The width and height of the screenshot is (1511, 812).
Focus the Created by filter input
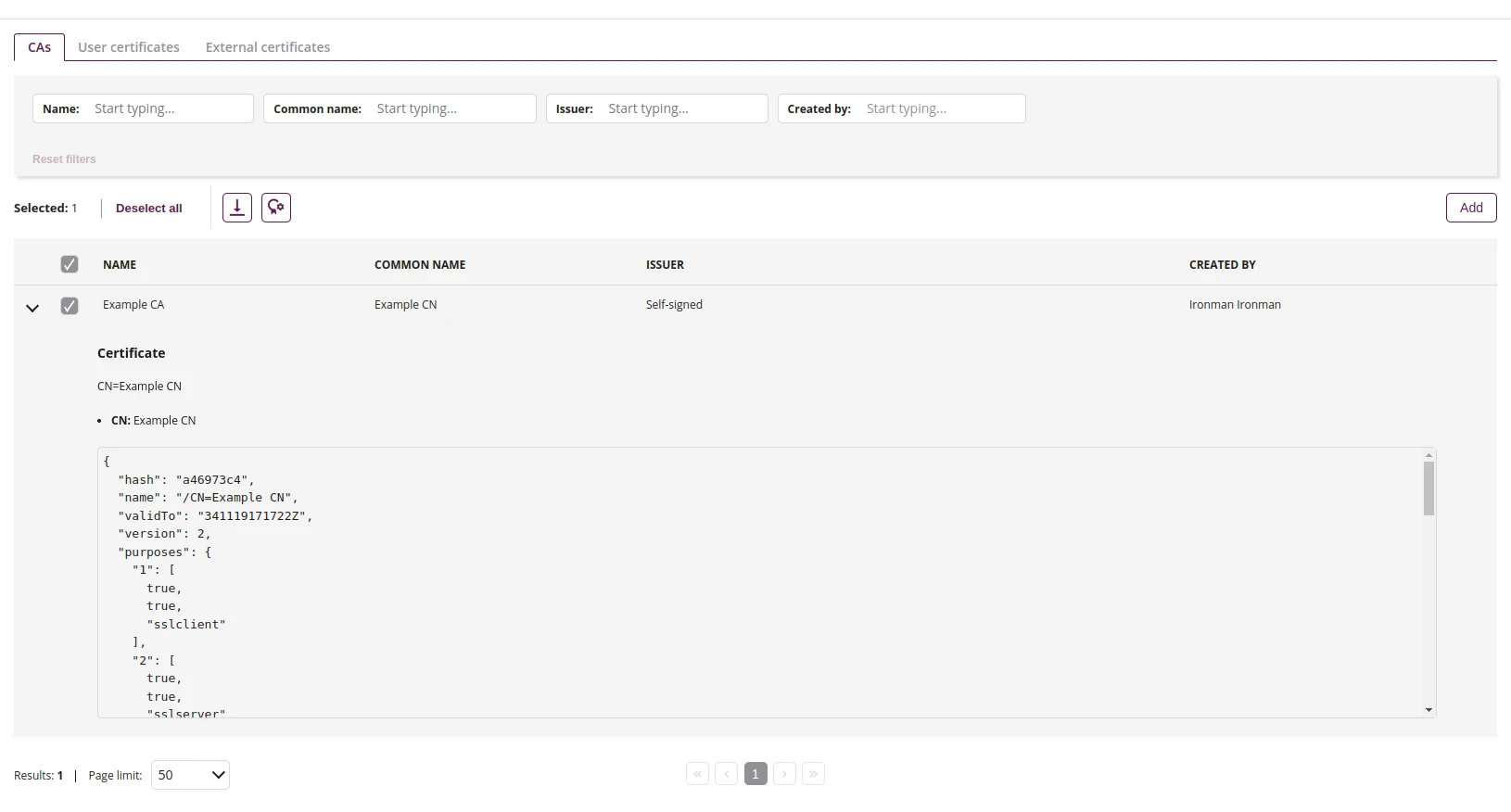(902, 108)
